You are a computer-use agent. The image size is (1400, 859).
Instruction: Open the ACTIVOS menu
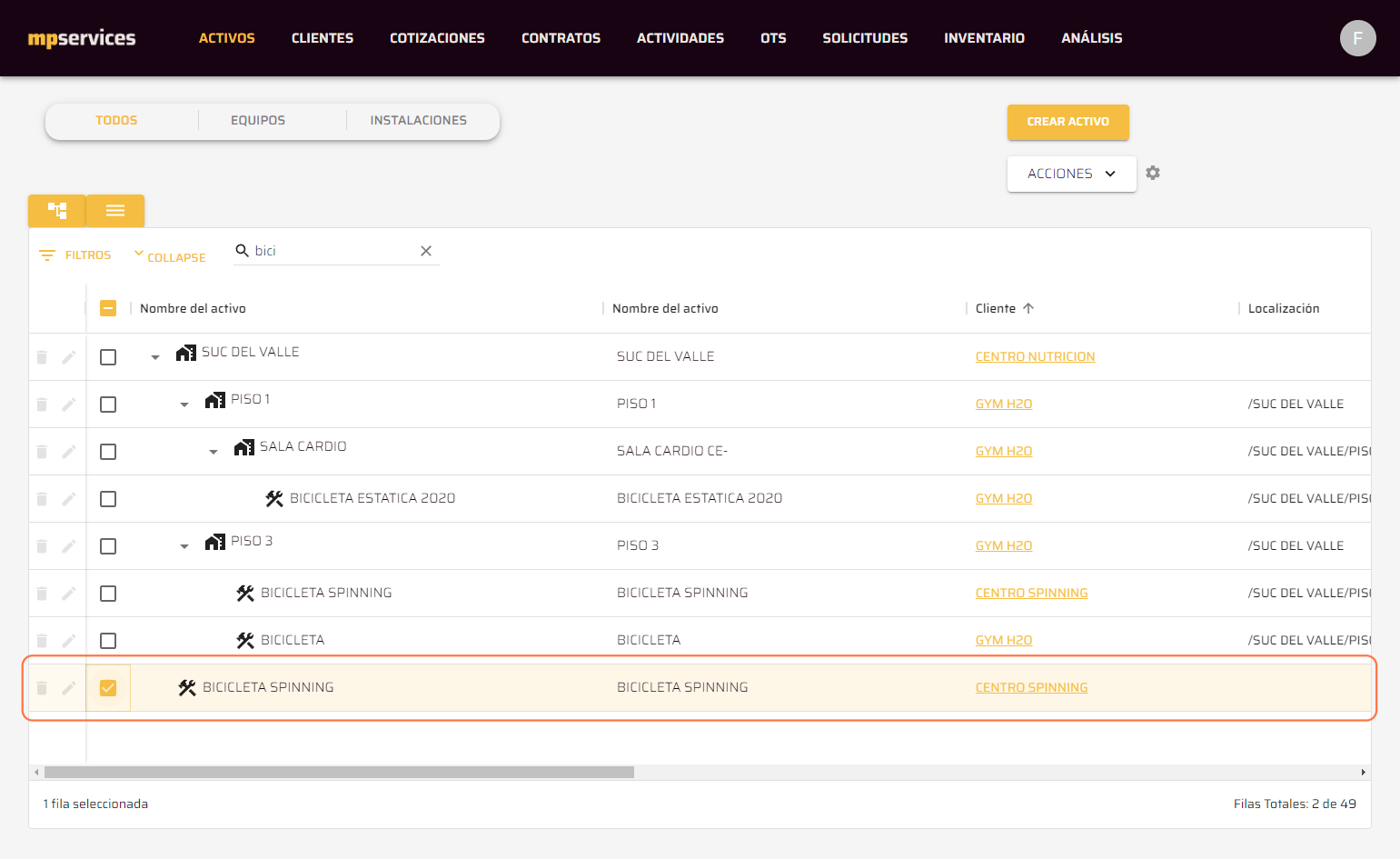[227, 38]
